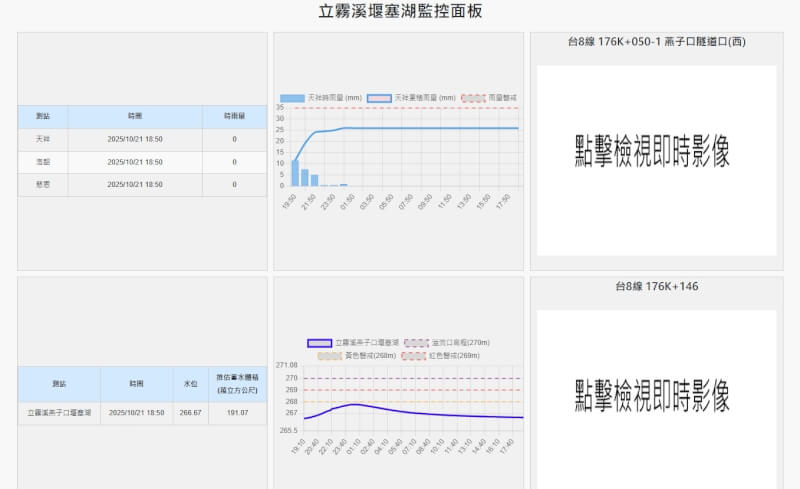Toggle the 黃色警戒(268m) legend swatch

(330, 355)
